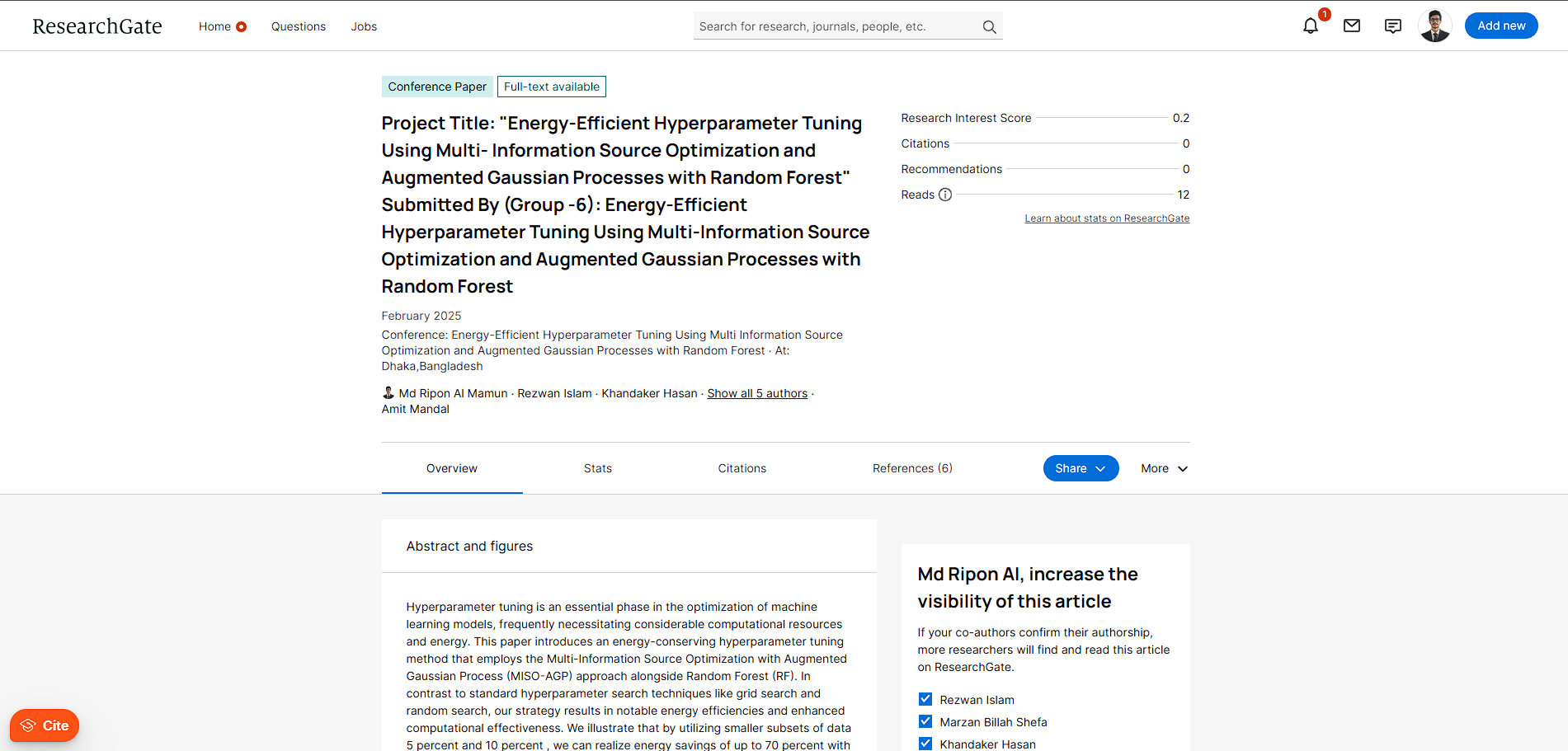Expand the Share dropdown button

pyautogui.click(x=1080, y=468)
